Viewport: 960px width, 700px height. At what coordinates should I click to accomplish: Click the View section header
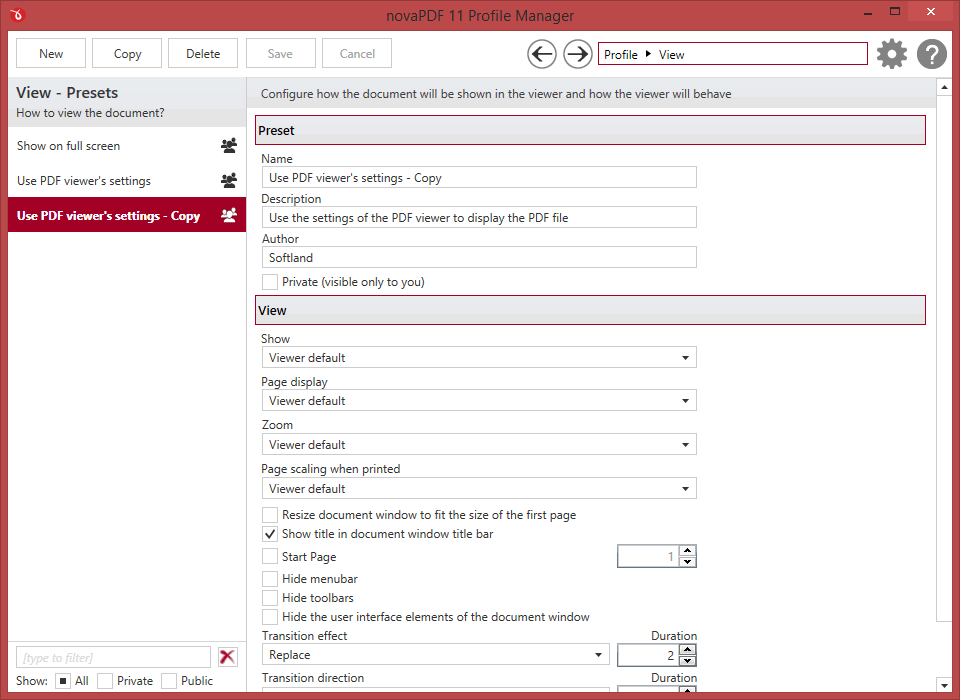point(590,310)
